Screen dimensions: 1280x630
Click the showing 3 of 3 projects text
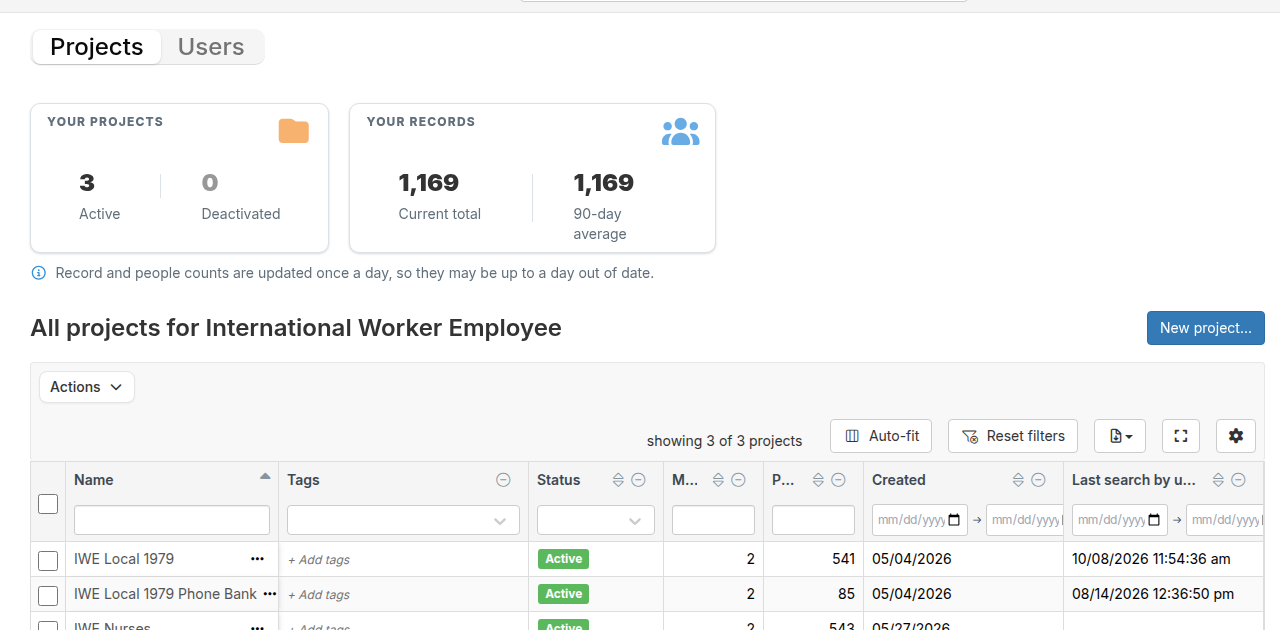click(x=725, y=441)
